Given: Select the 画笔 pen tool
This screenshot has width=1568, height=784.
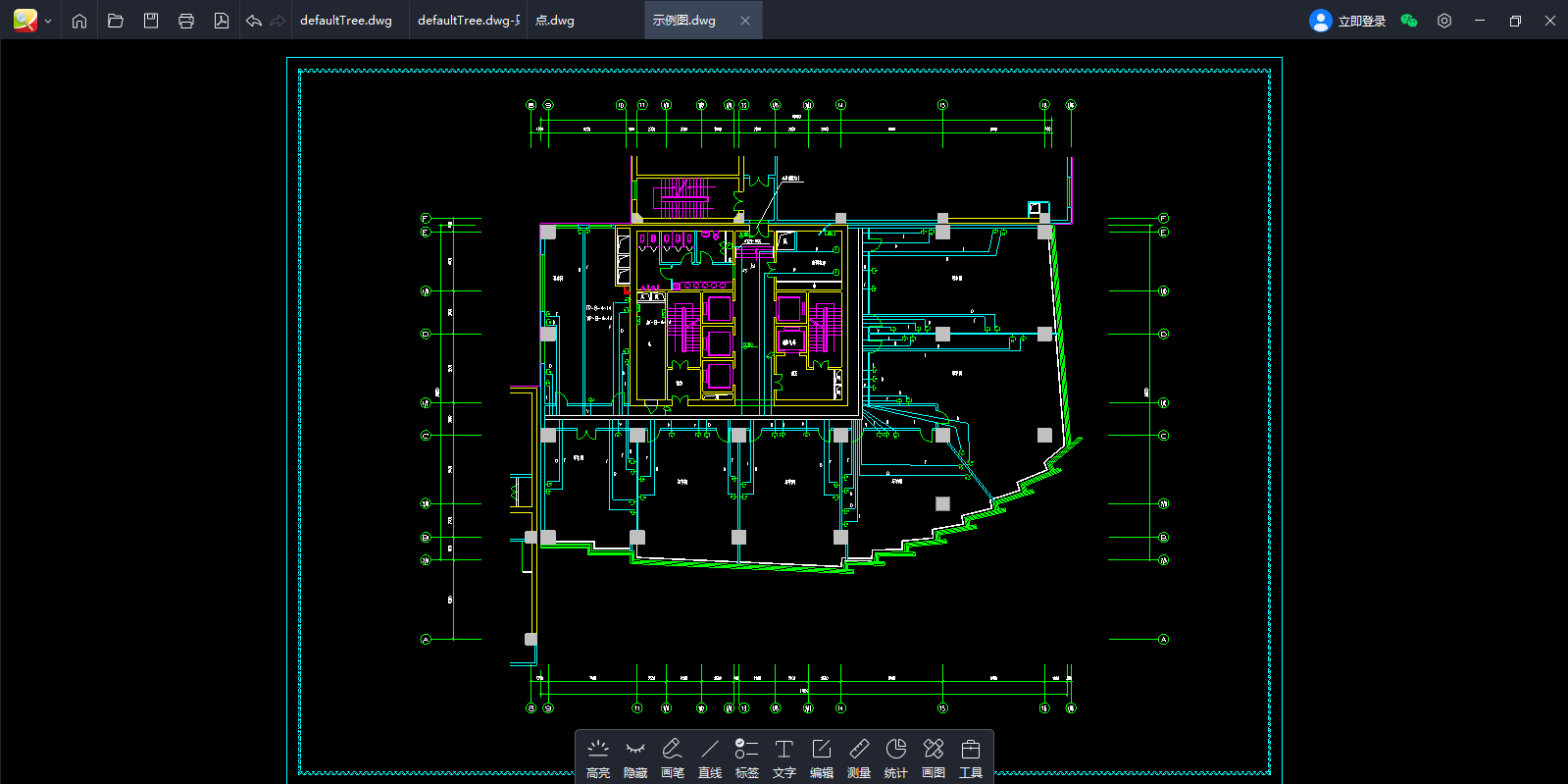Looking at the screenshot, I should (x=673, y=758).
